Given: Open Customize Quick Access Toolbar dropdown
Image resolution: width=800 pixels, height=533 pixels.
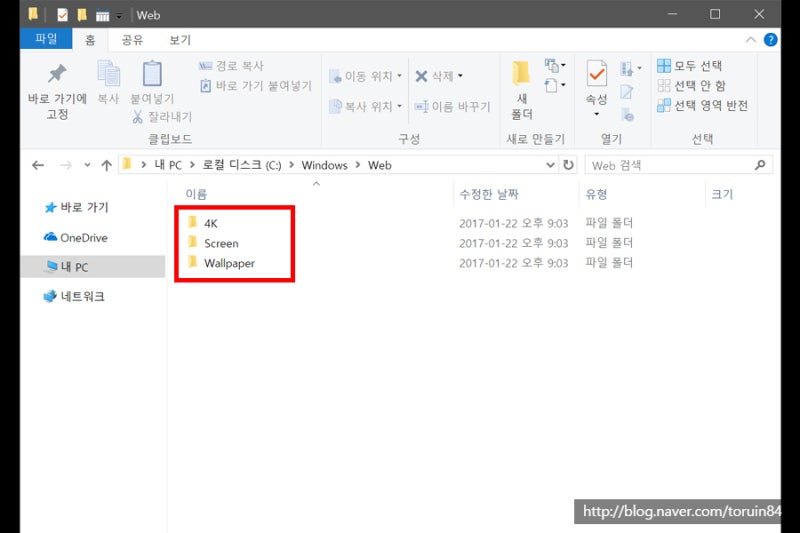Looking at the screenshot, I should coord(119,16).
